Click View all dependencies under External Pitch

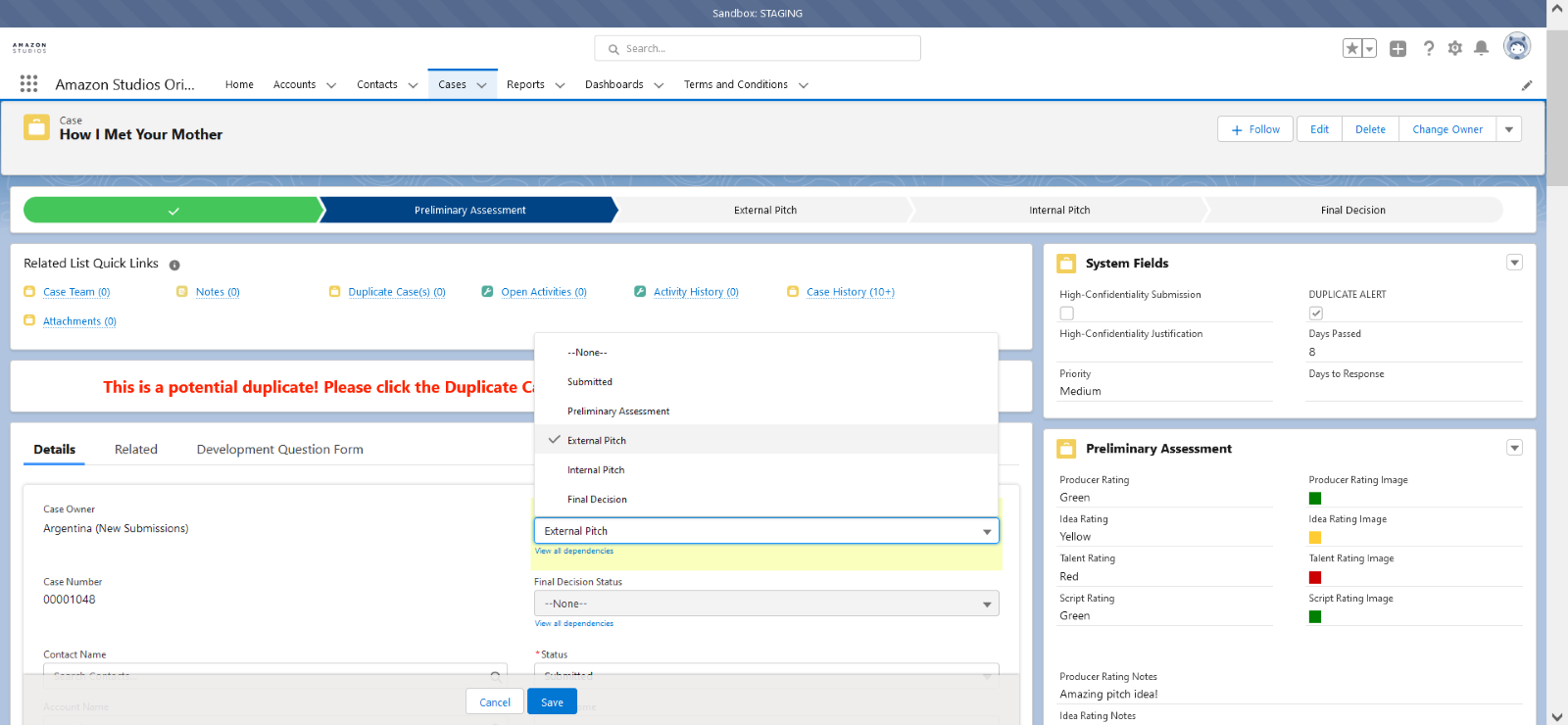(574, 551)
